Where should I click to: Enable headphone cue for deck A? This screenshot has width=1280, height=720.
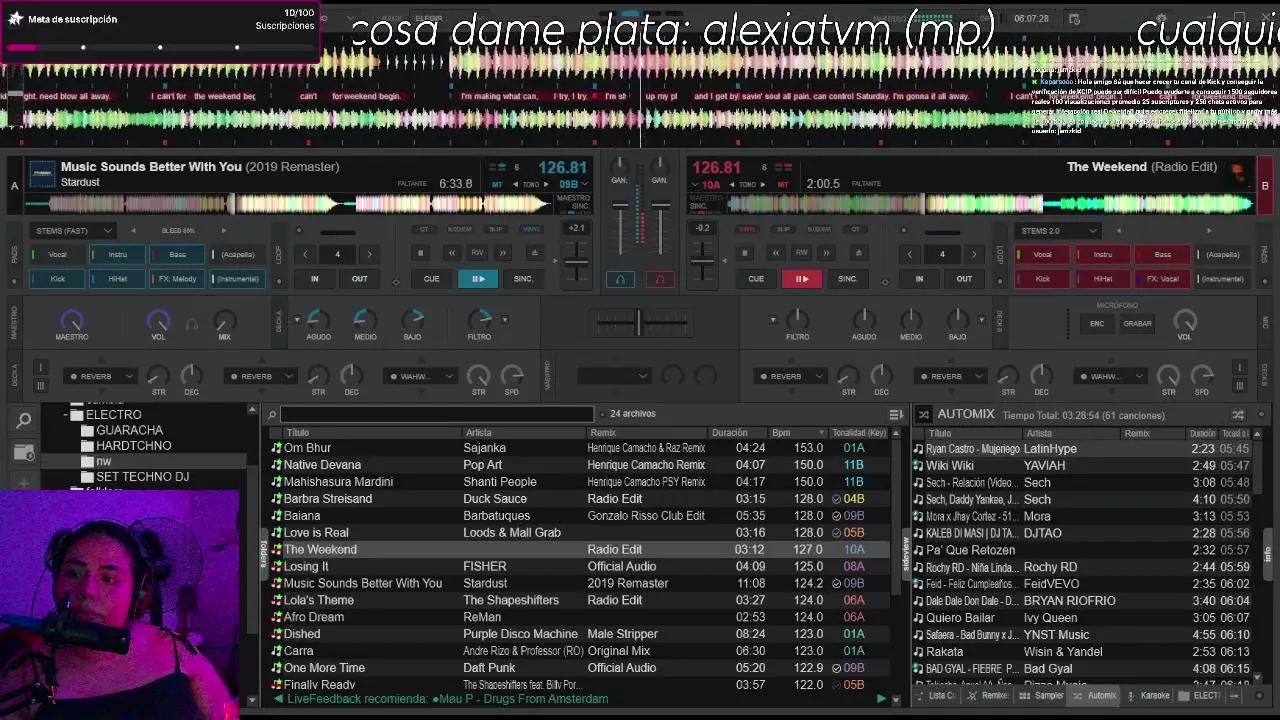[620, 279]
